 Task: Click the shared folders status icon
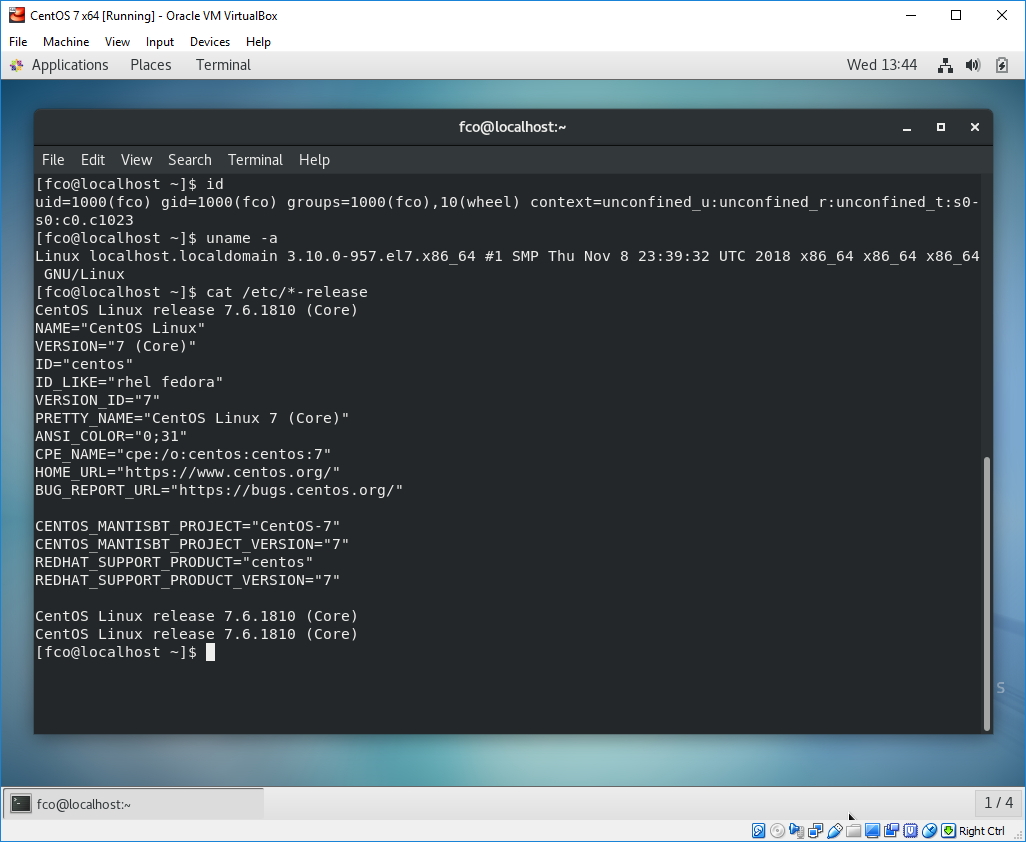pyautogui.click(x=853, y=831)
